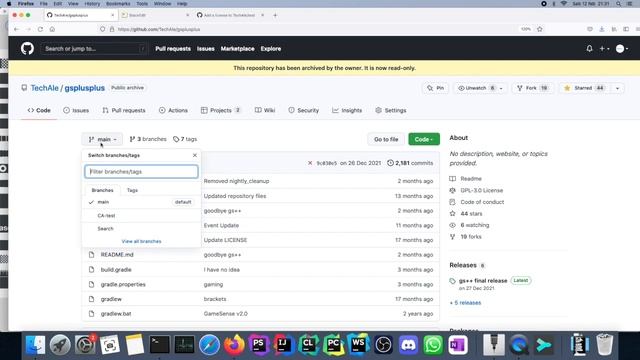The width and height of the screenshot is (640, 360).
Task: Select the Search branch
Action: pyautogui.click(x=141, y=229)
